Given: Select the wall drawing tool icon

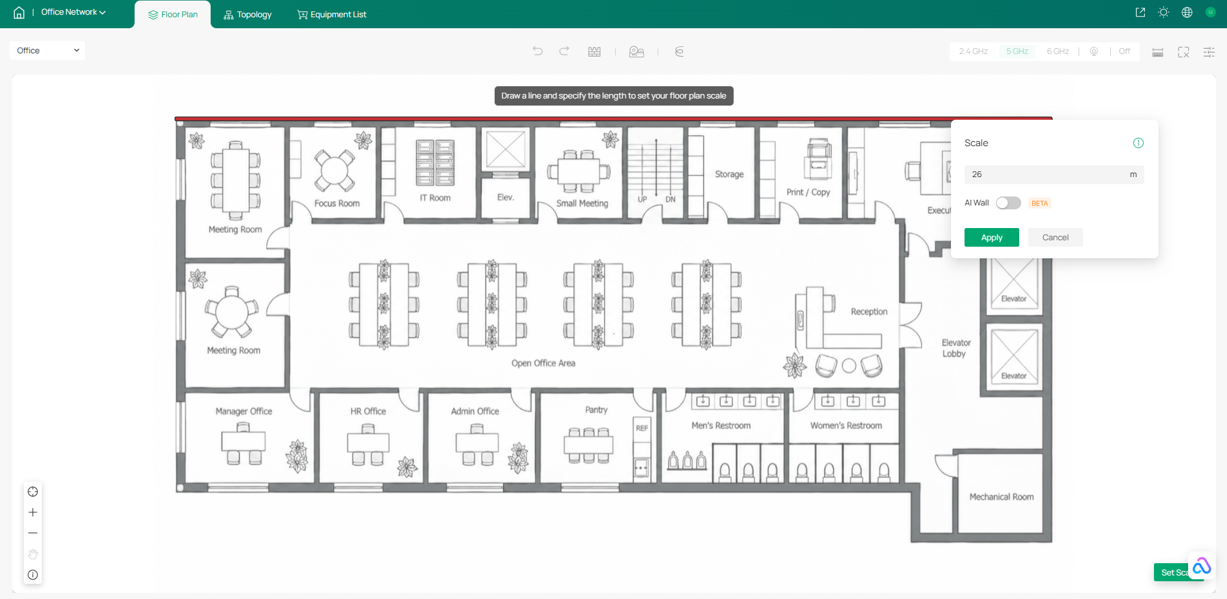Looking at the screenshot, I should coord(594,51).
